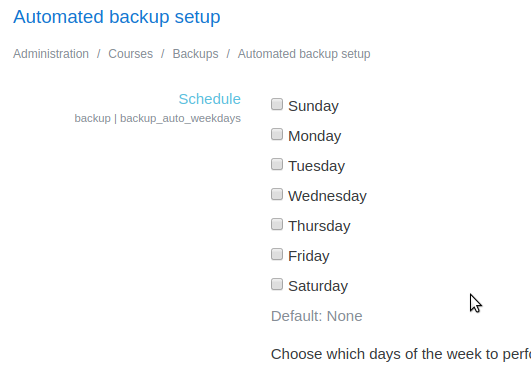Click the Automated backup setup breadcrumb item
This screenshot has width=531, height=387.
tap(304, 54)
